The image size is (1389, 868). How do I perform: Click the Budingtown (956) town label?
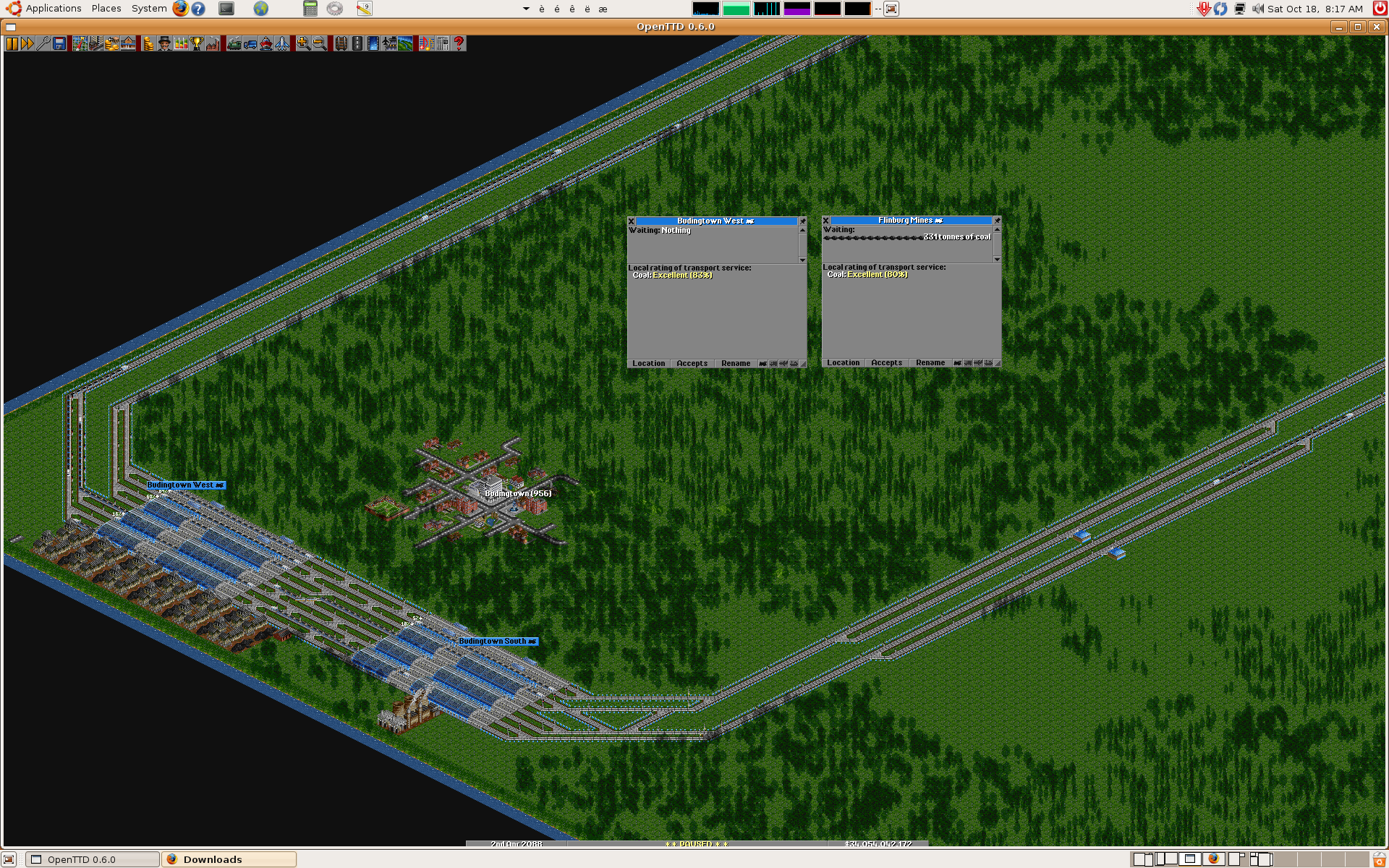(518, 493)
